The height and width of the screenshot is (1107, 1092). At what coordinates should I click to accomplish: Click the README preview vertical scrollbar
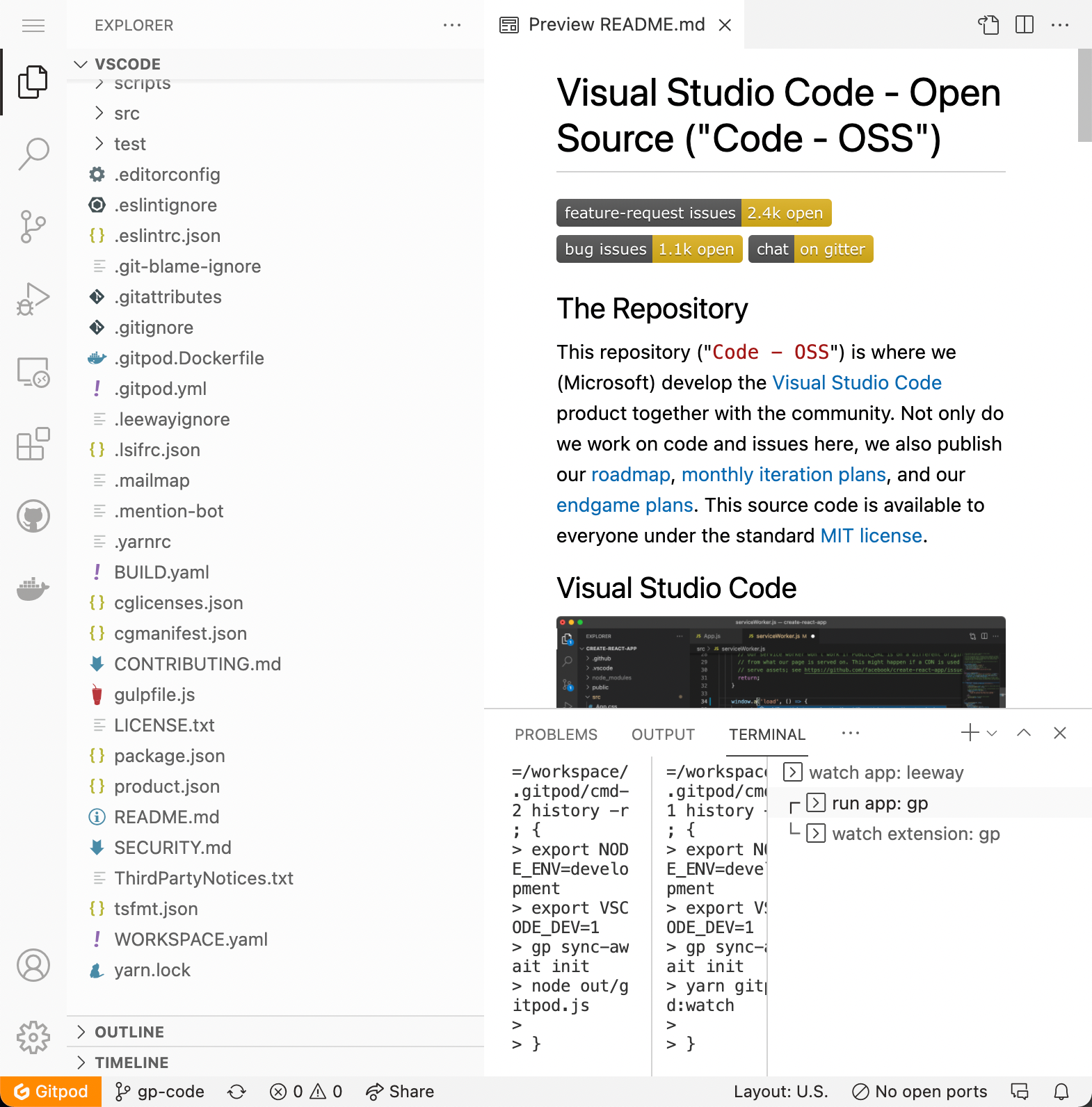[x=1084, y=96]
